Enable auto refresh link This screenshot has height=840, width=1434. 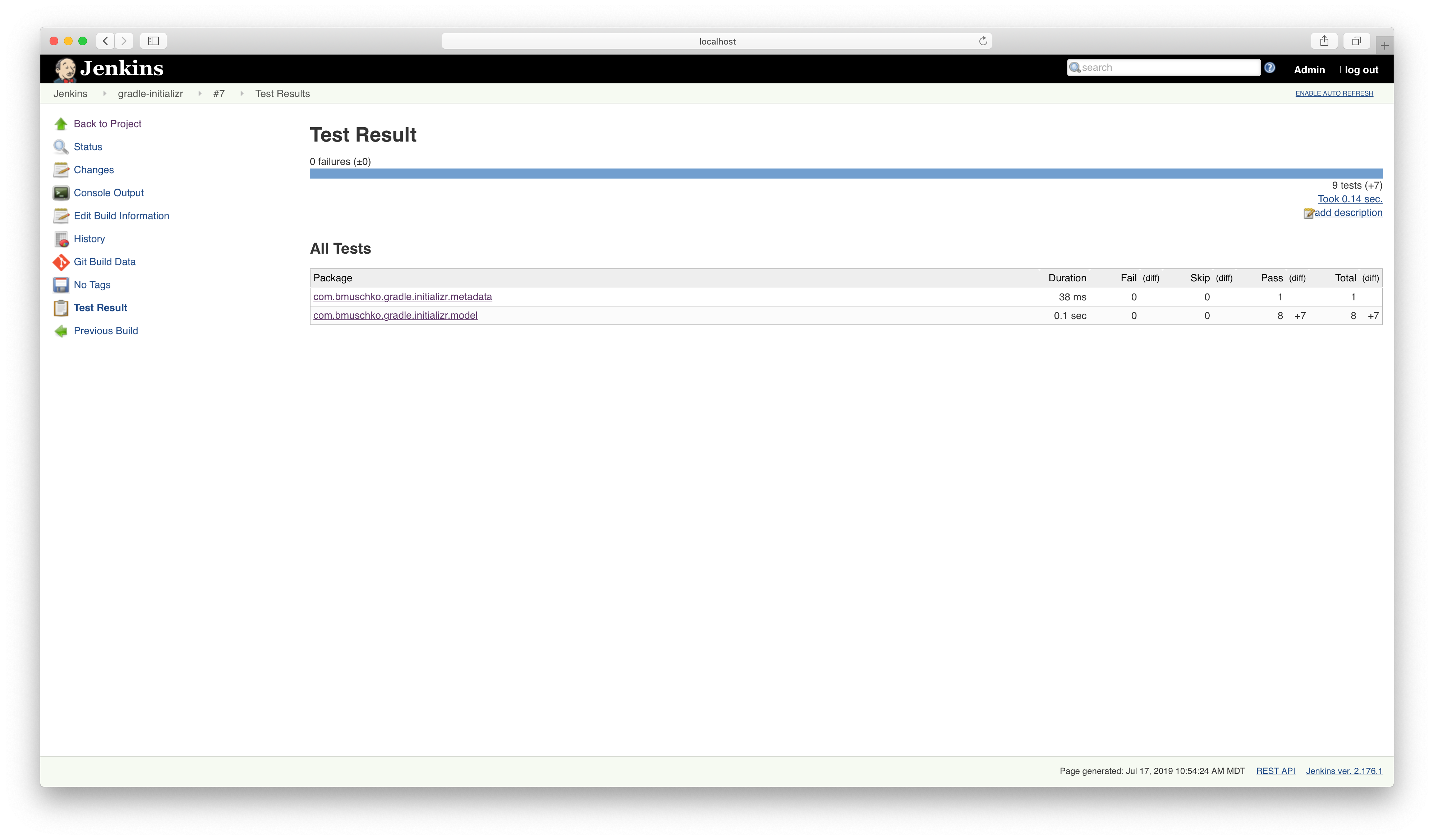click(x=1334, y=93)
